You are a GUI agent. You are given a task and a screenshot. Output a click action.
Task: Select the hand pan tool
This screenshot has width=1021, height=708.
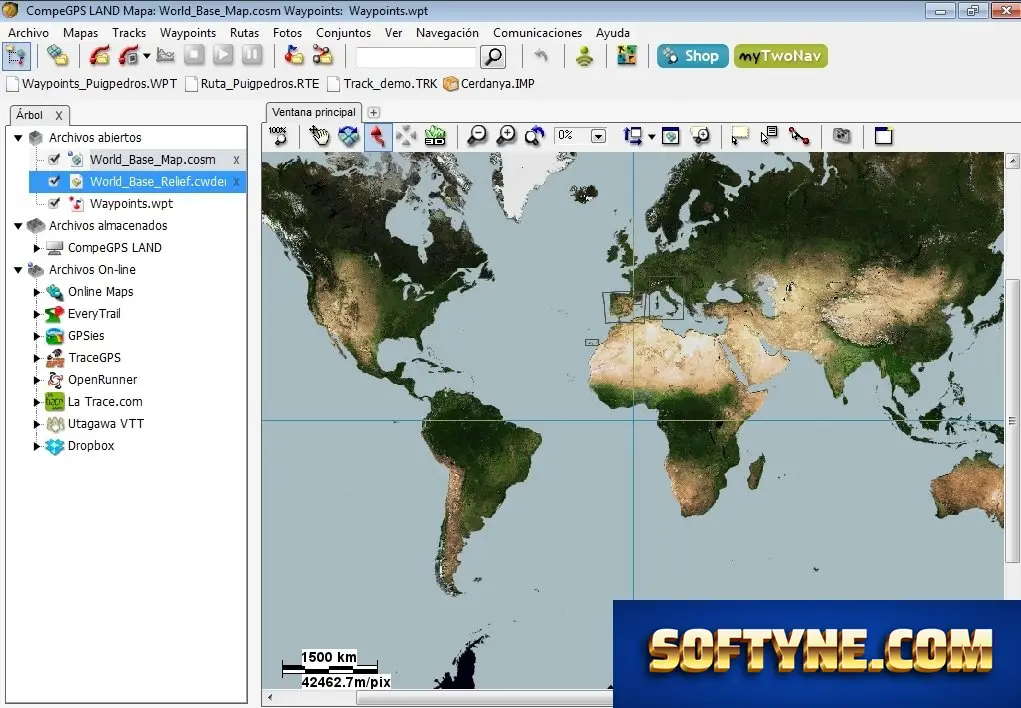(x=319, y=136)
